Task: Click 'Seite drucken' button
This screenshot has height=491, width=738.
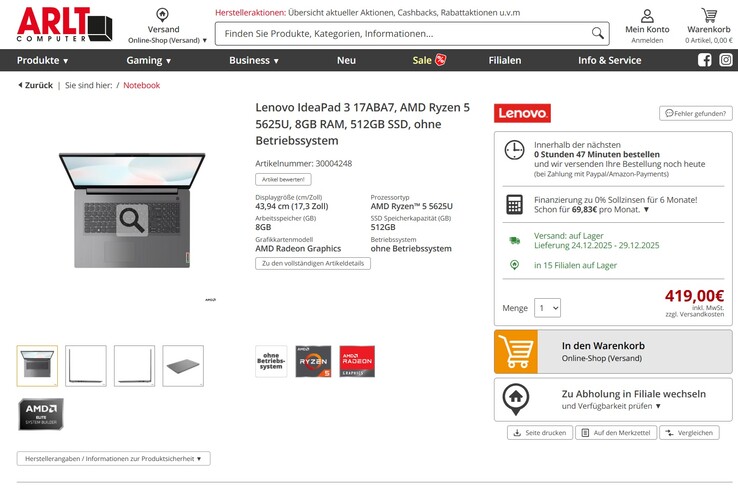Action: tap(540, 433)
